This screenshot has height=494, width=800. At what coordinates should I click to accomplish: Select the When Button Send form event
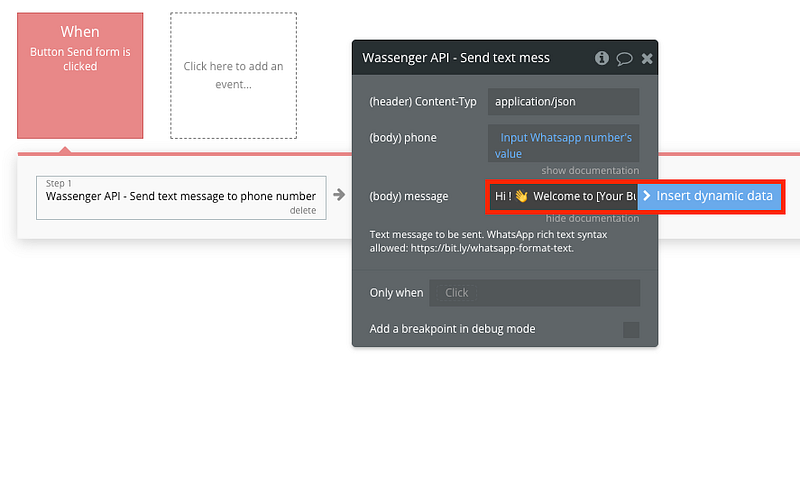pyautogui.click(x=80, y=75)
